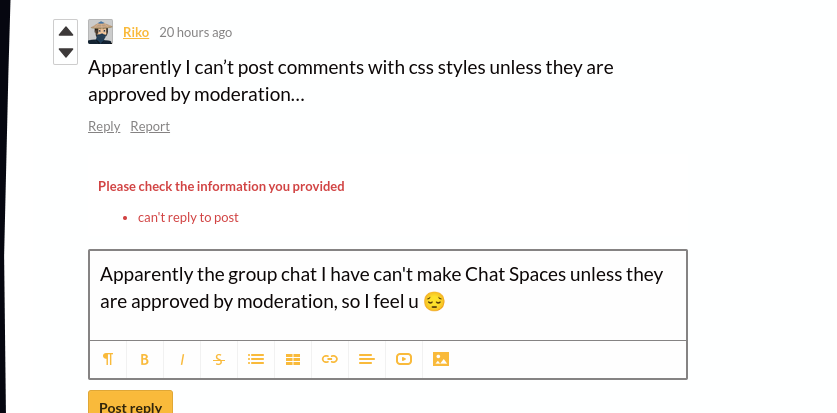Click the 'can't reply to post' error

[x=188, y=217]
